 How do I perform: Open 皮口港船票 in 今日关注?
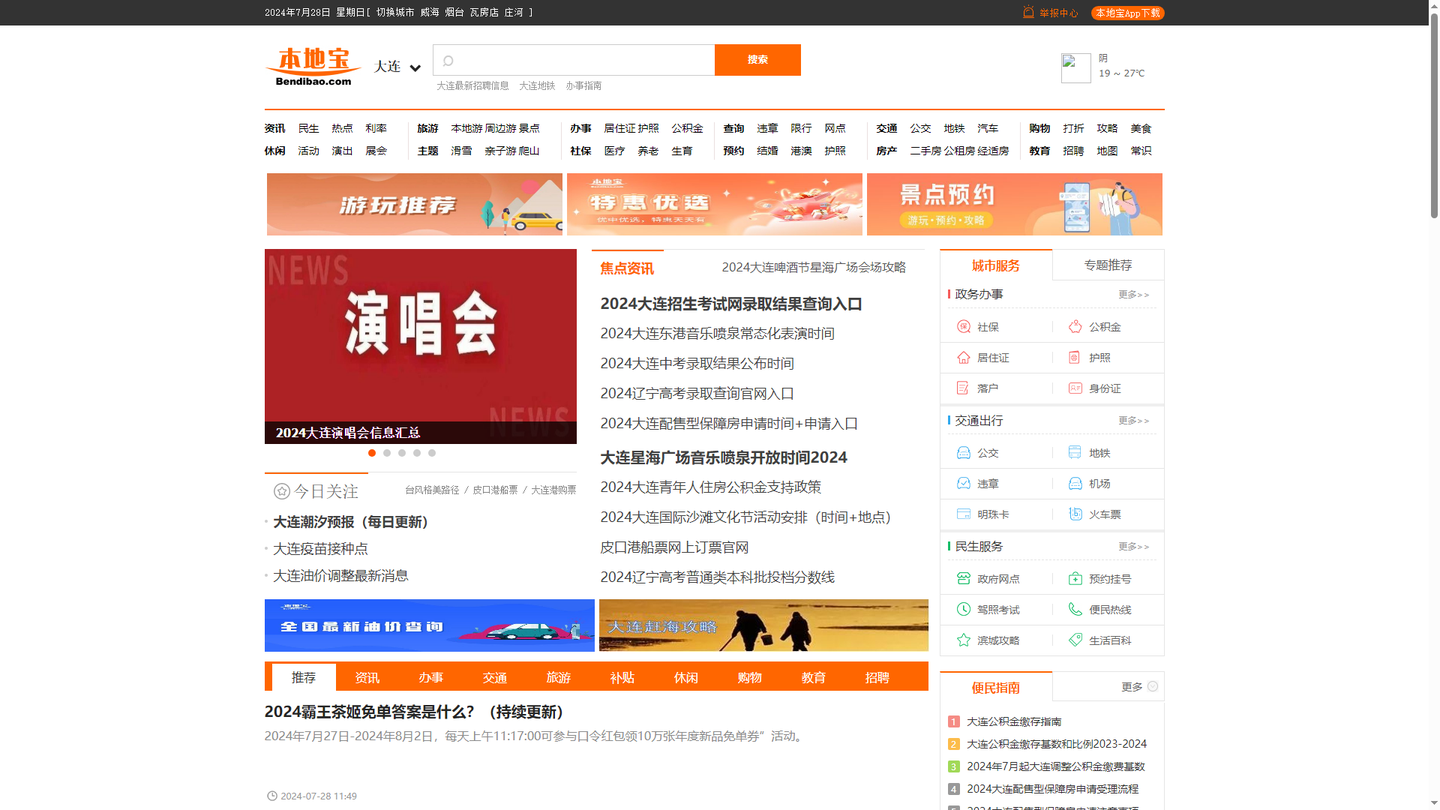pos(495,490)
